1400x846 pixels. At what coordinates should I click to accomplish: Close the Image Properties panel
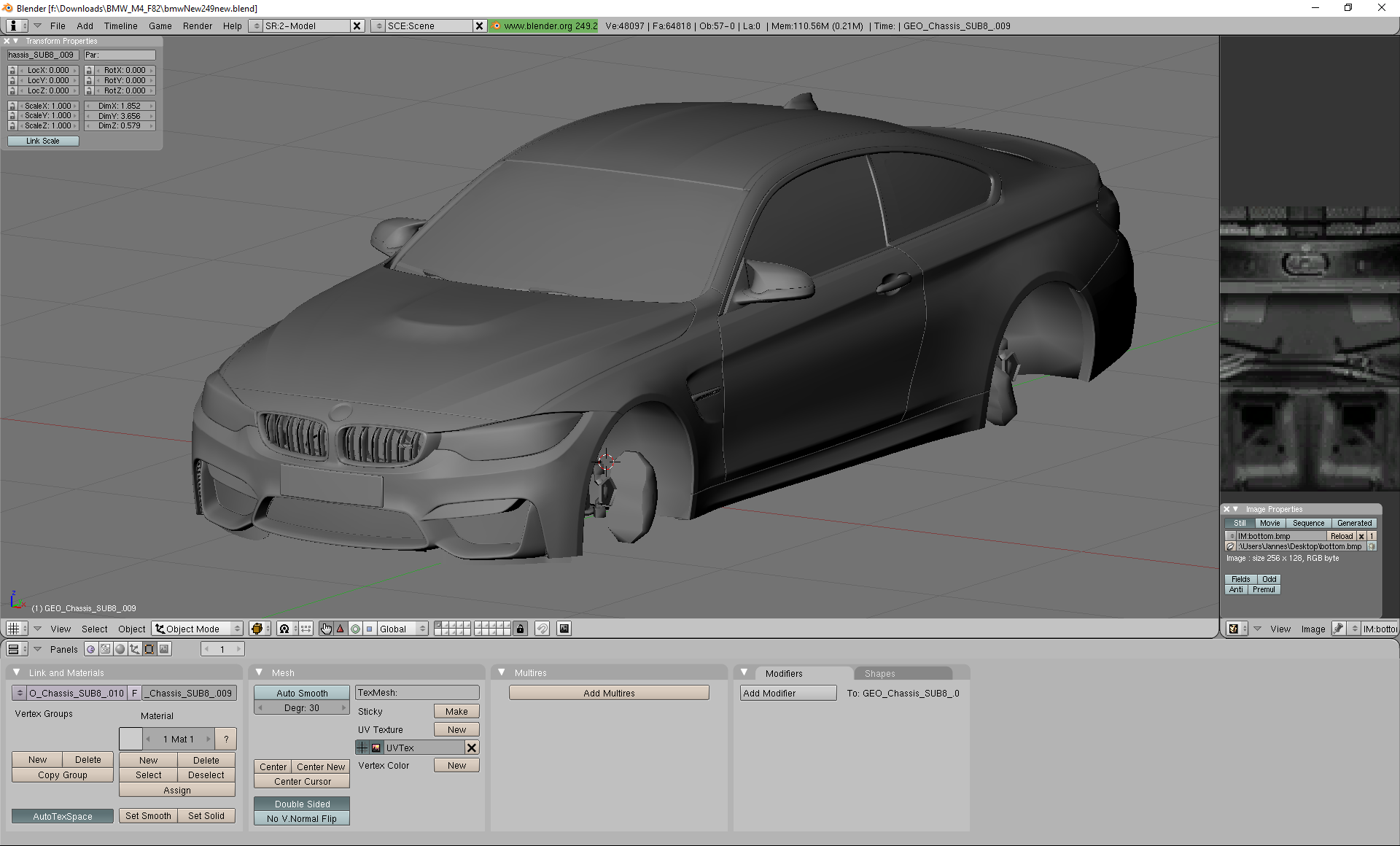[x=1226, y=509]
